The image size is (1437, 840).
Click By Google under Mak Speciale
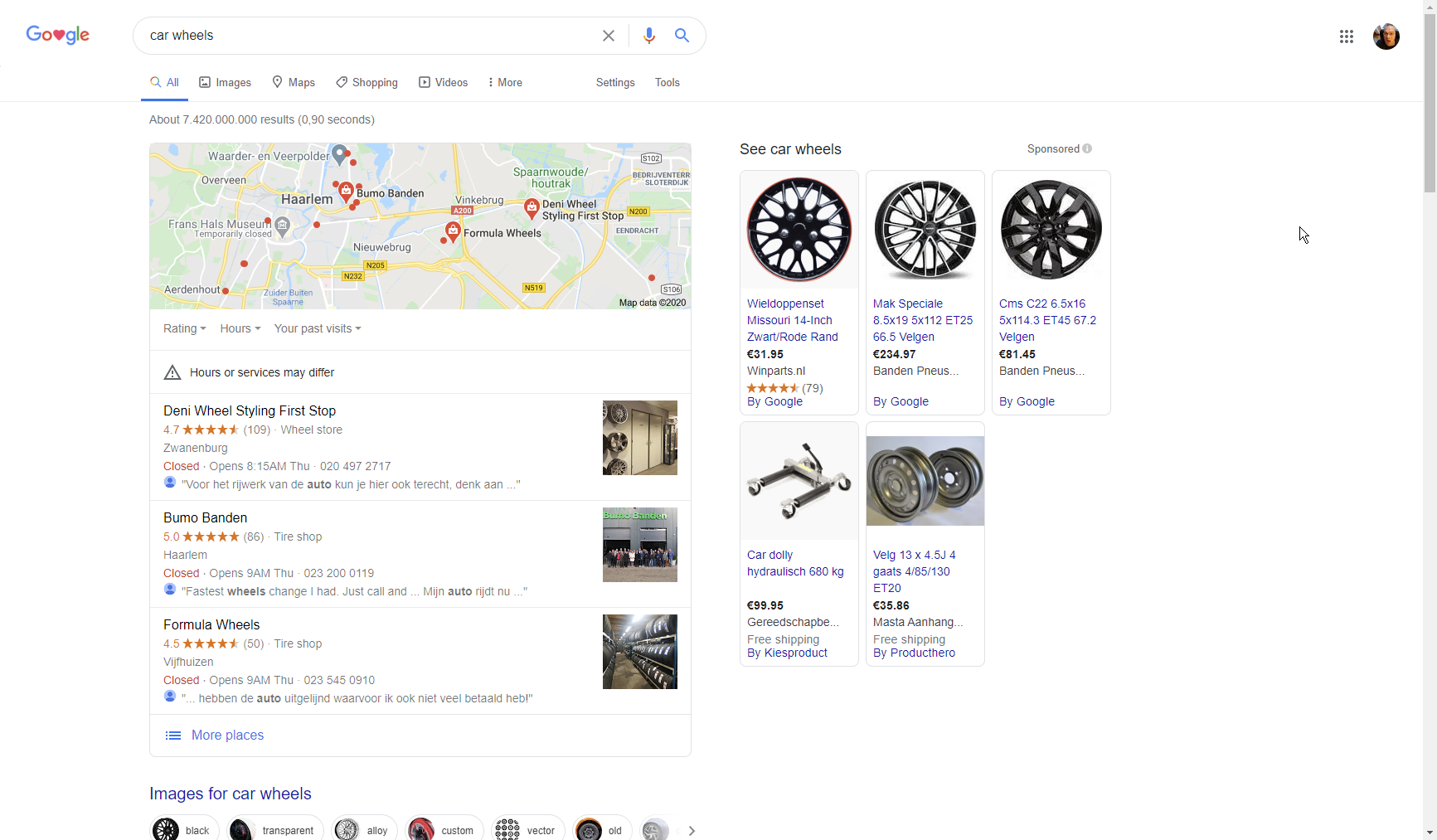pyautogui.click(x=901, y=402)
